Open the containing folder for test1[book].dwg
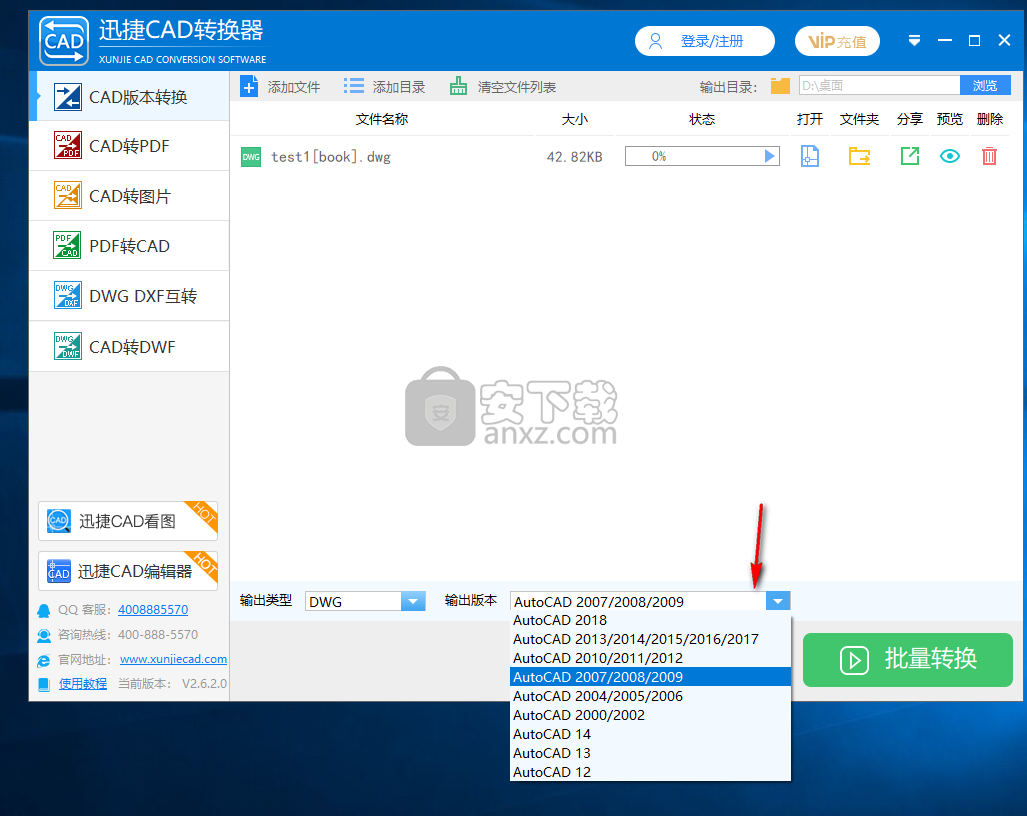Viewport: 1027px width, 816px height. point(859,157)
